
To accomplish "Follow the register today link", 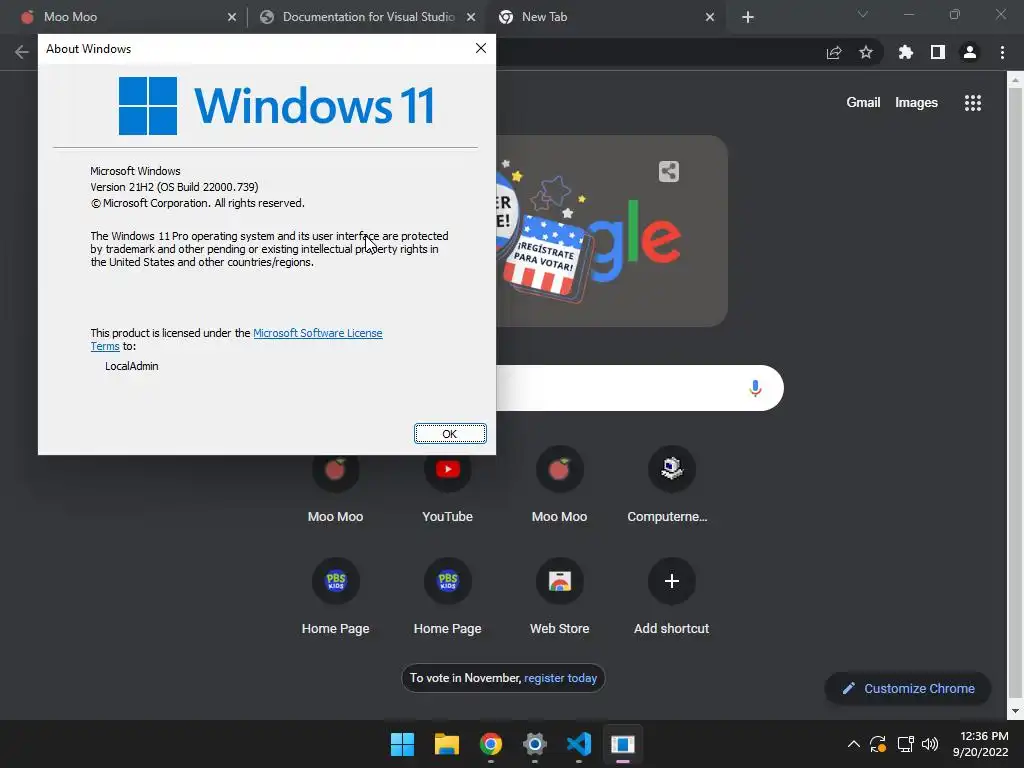I will tap(560, 678).
